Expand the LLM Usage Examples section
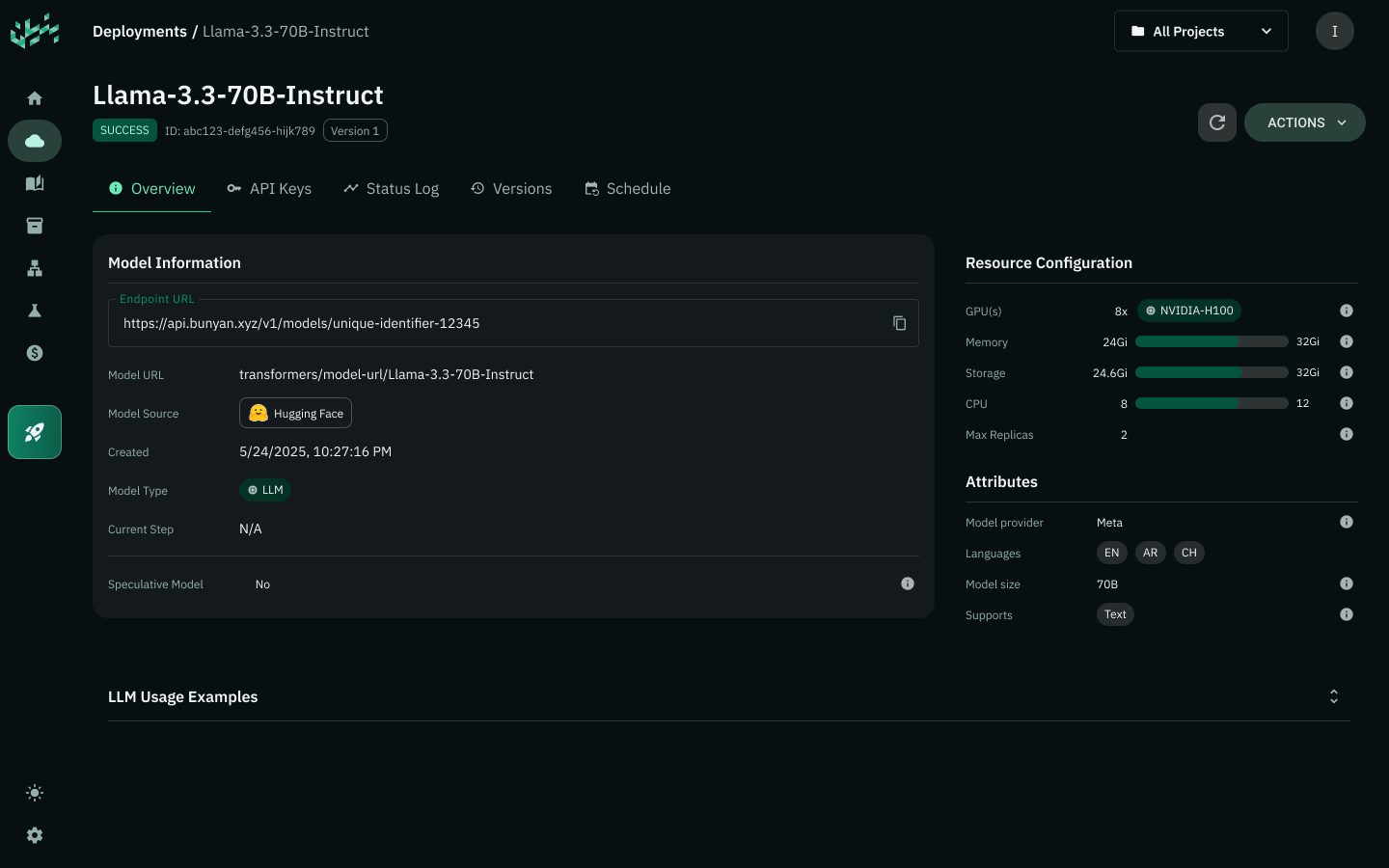Viewport: 1389px width, 868px height. click(x=1334, y=696)
